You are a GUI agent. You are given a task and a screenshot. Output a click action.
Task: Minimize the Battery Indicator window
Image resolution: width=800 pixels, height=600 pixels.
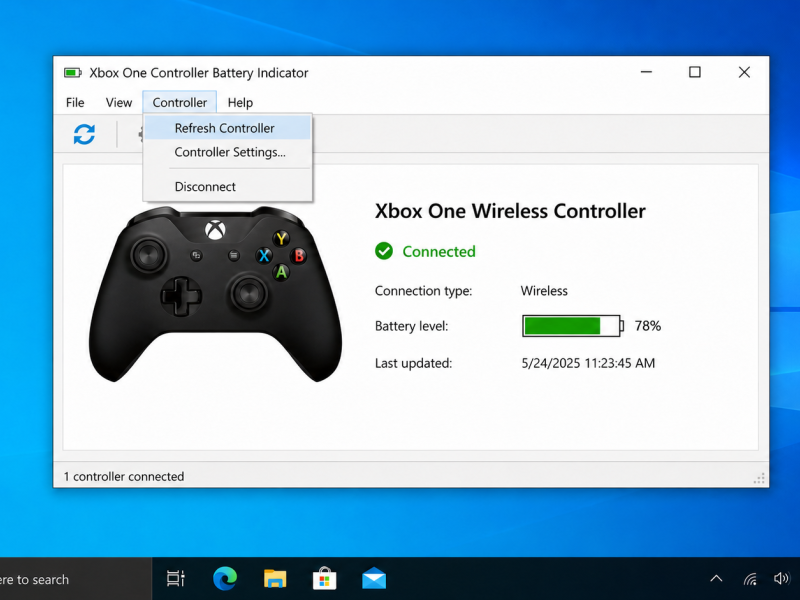pos(646,72)
